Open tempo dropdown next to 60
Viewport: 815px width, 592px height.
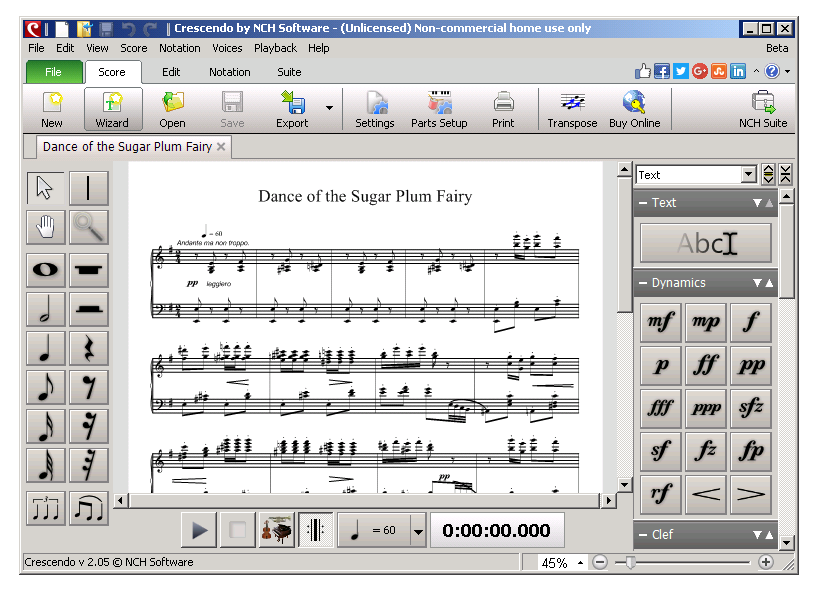click(418, 531)
